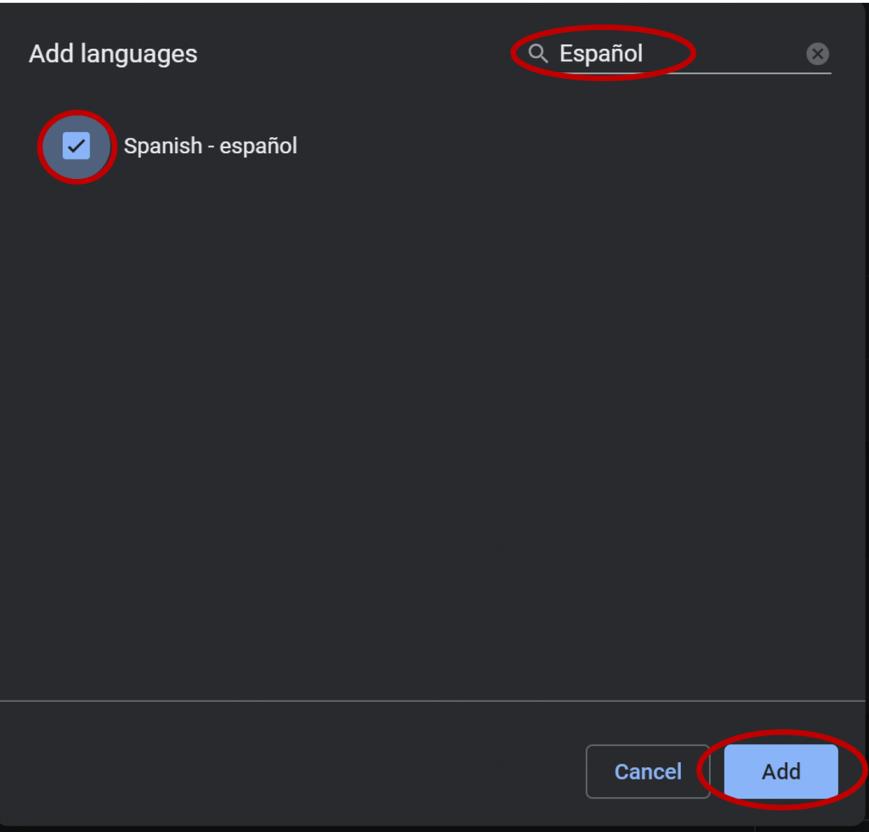Click the empty area of the language results list
The width and height of the screenshot is (869, 832).
pos(432,432)
